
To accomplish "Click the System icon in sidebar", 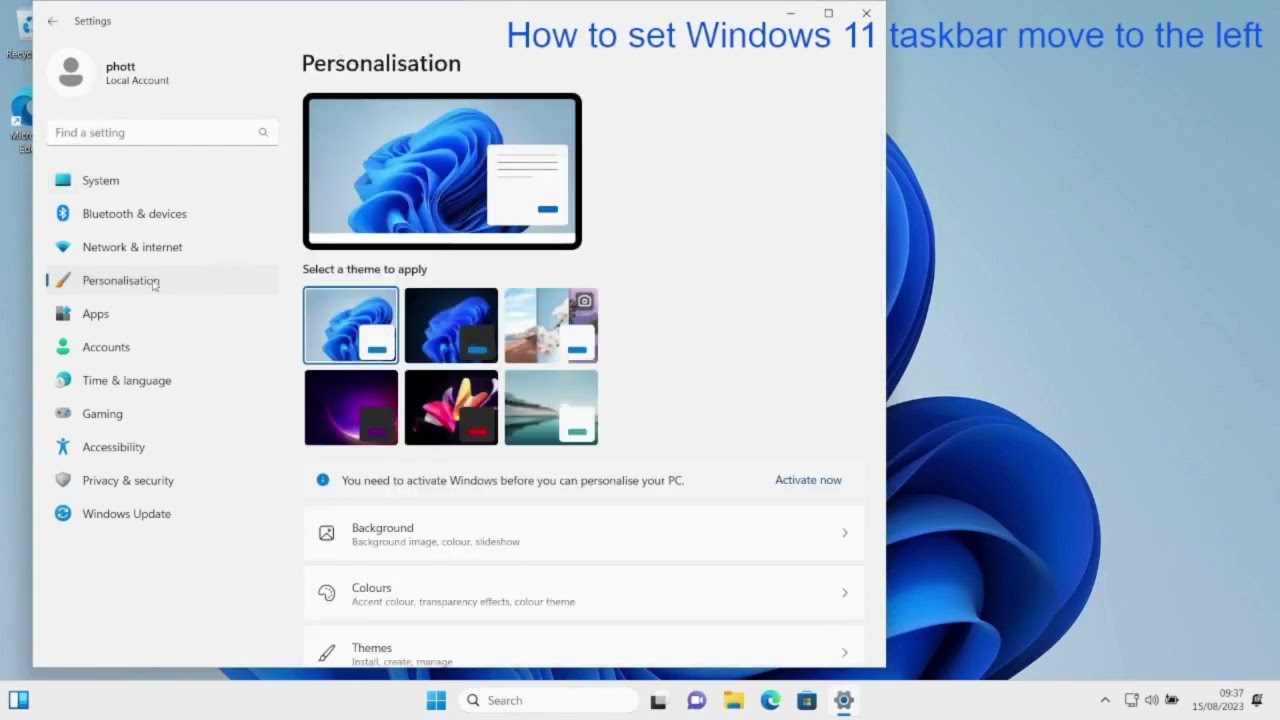I will (x=63, y=180).
